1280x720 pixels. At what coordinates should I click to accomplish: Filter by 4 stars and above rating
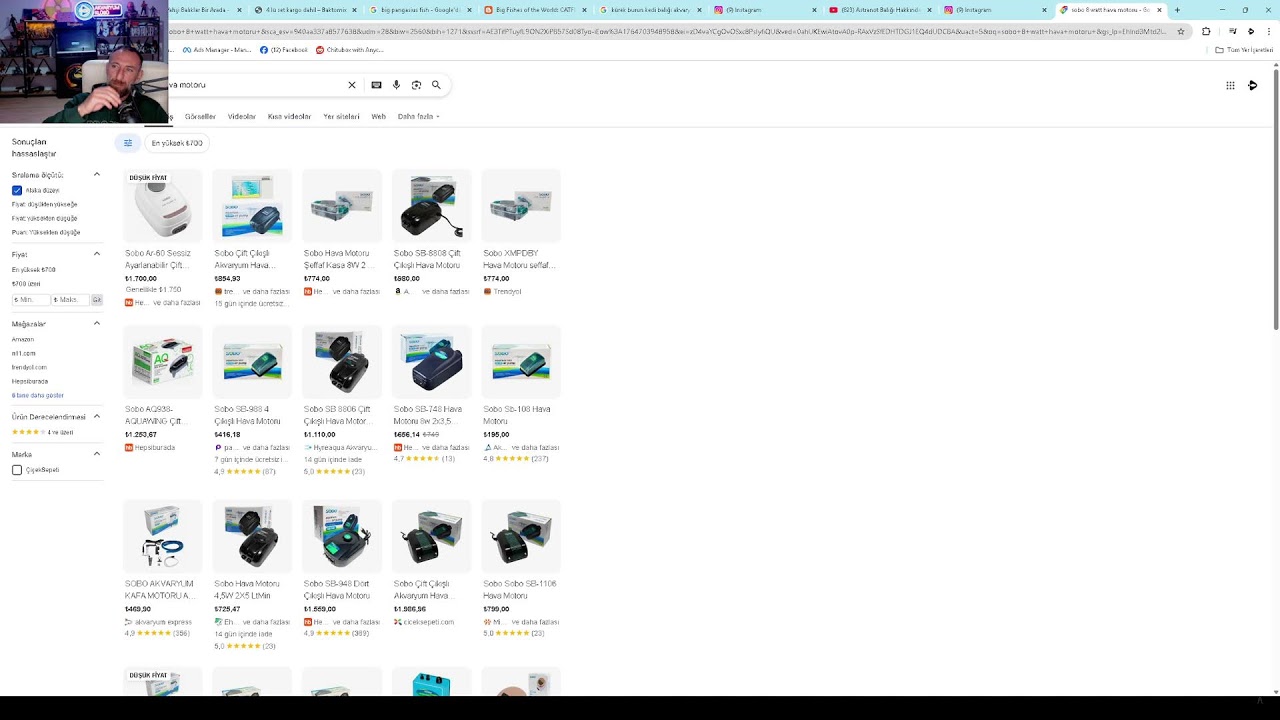[43, 432]
